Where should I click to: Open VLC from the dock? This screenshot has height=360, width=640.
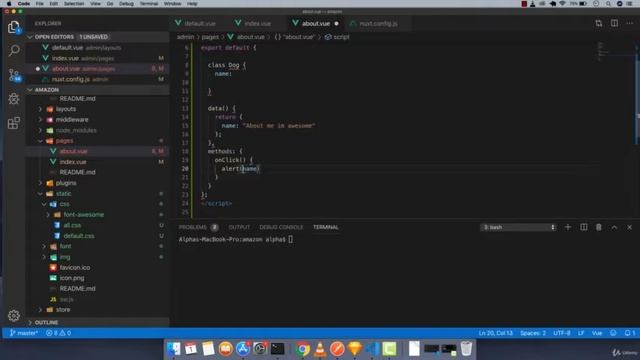click(x=320, y=349)
